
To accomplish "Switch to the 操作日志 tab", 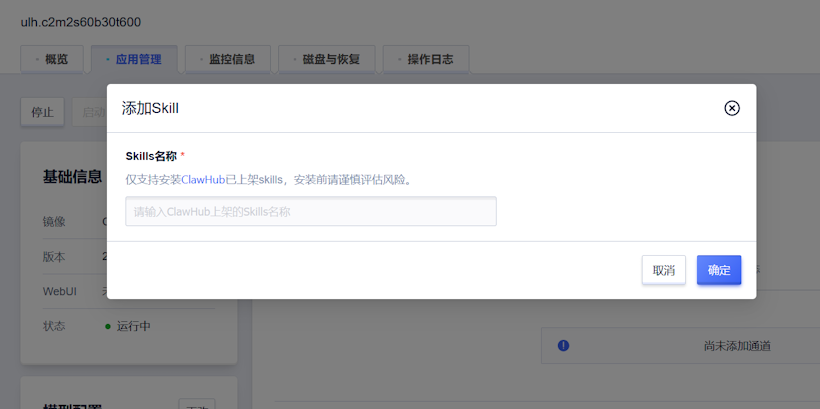I will 426,59.
